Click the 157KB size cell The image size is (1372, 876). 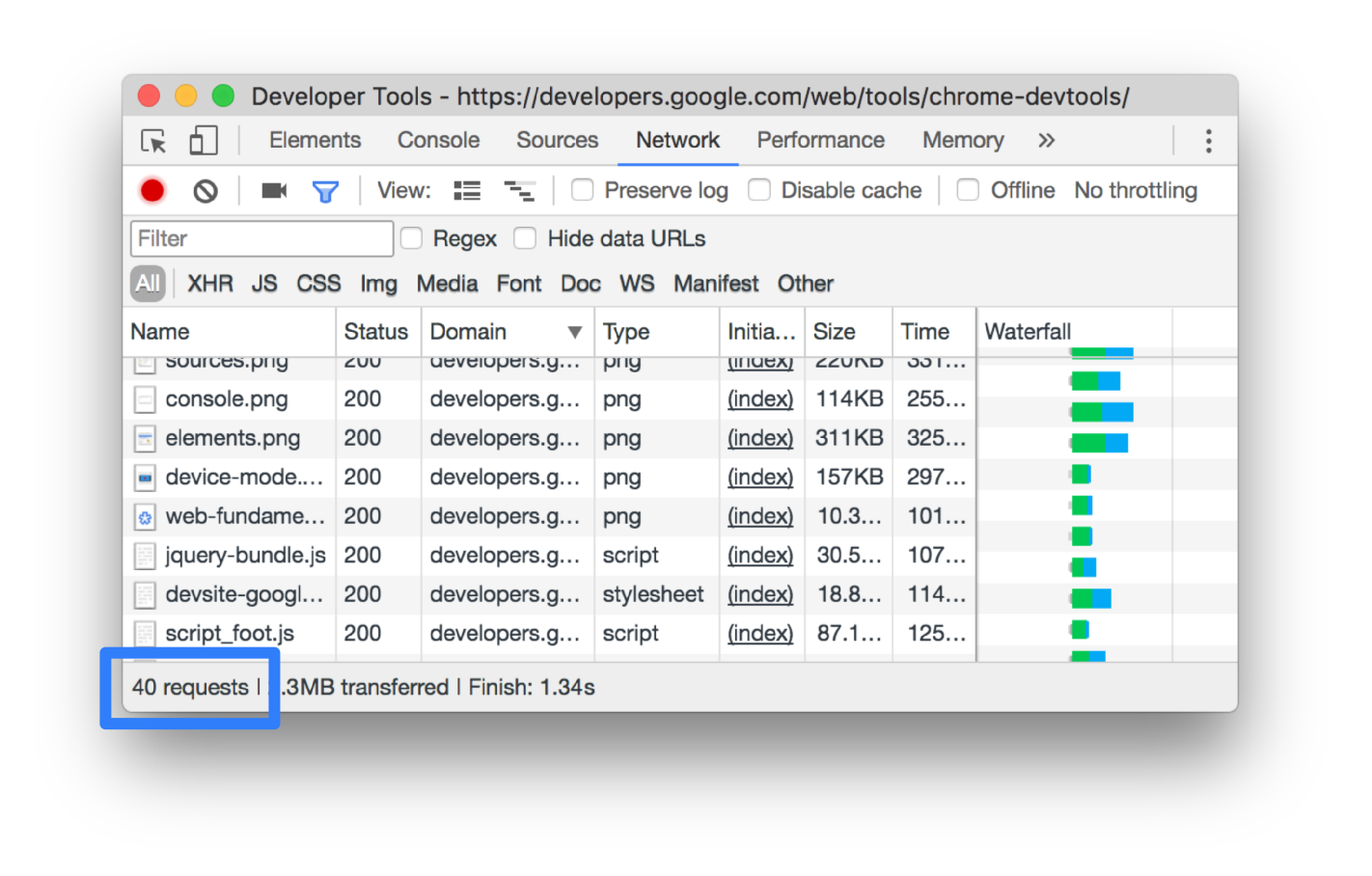(849, 478)
